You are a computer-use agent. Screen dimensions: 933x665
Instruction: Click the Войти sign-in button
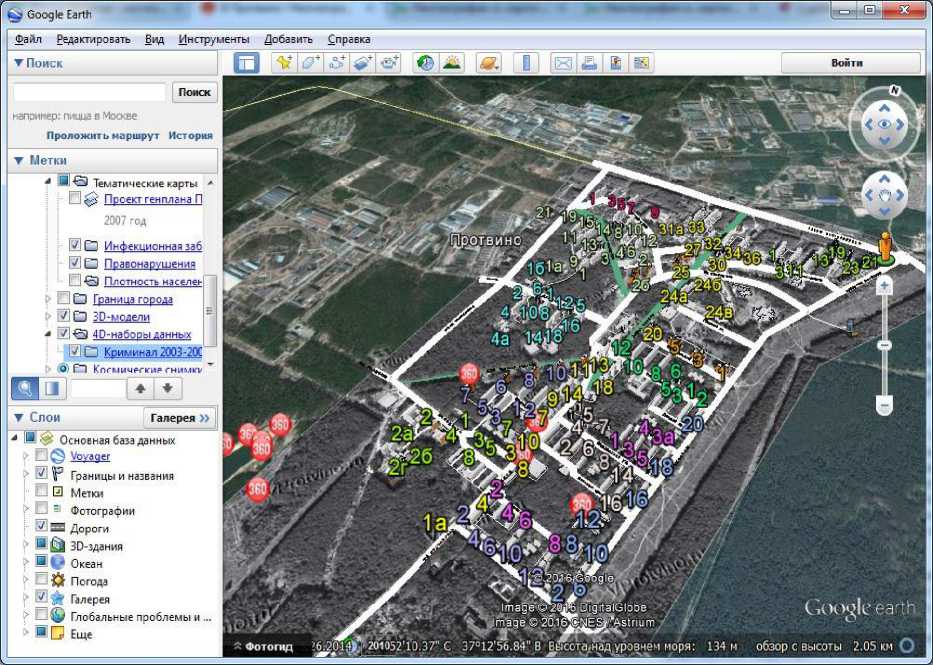(x=847, y=62)
